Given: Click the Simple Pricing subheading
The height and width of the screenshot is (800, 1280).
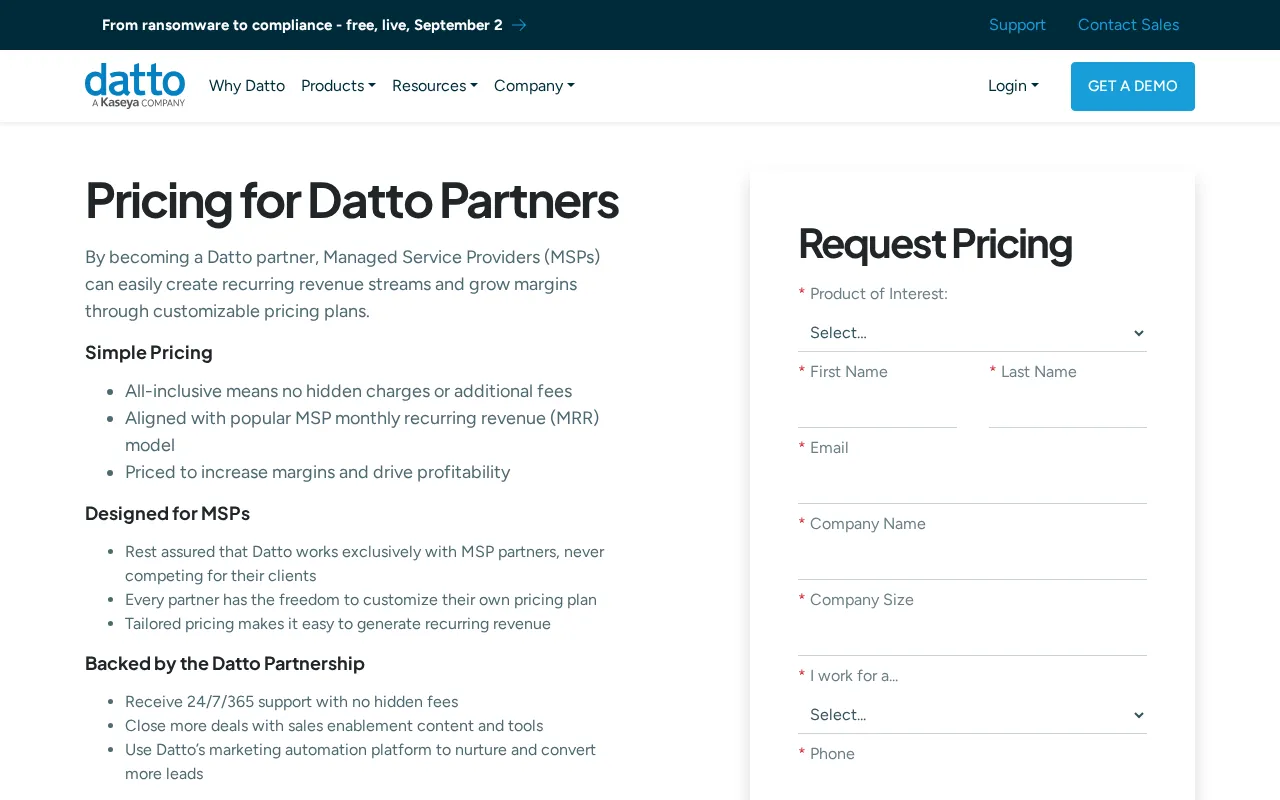Looking at the screenshot, I should pos(149,353).
